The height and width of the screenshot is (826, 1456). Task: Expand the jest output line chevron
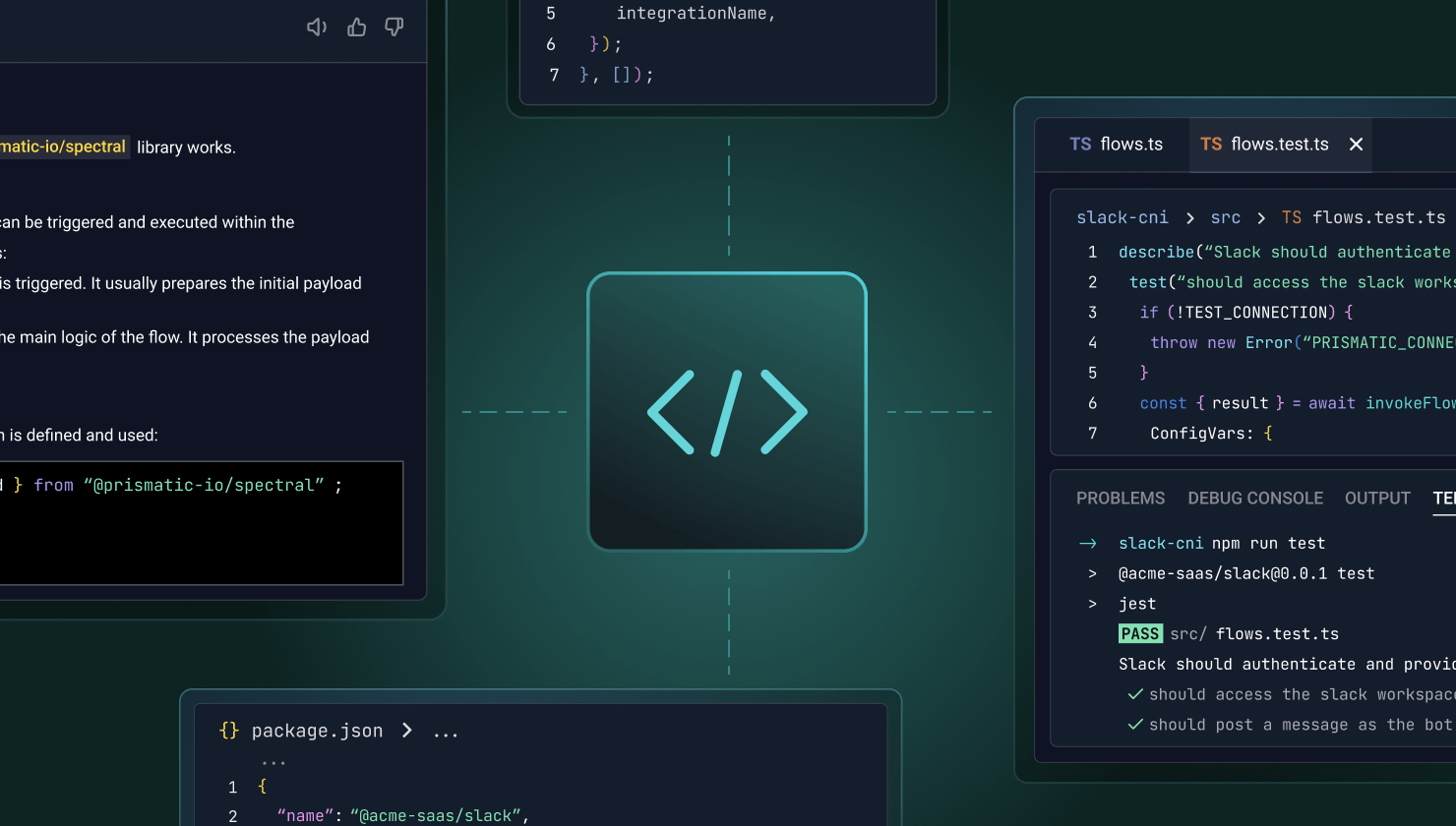coord(1092,604)
